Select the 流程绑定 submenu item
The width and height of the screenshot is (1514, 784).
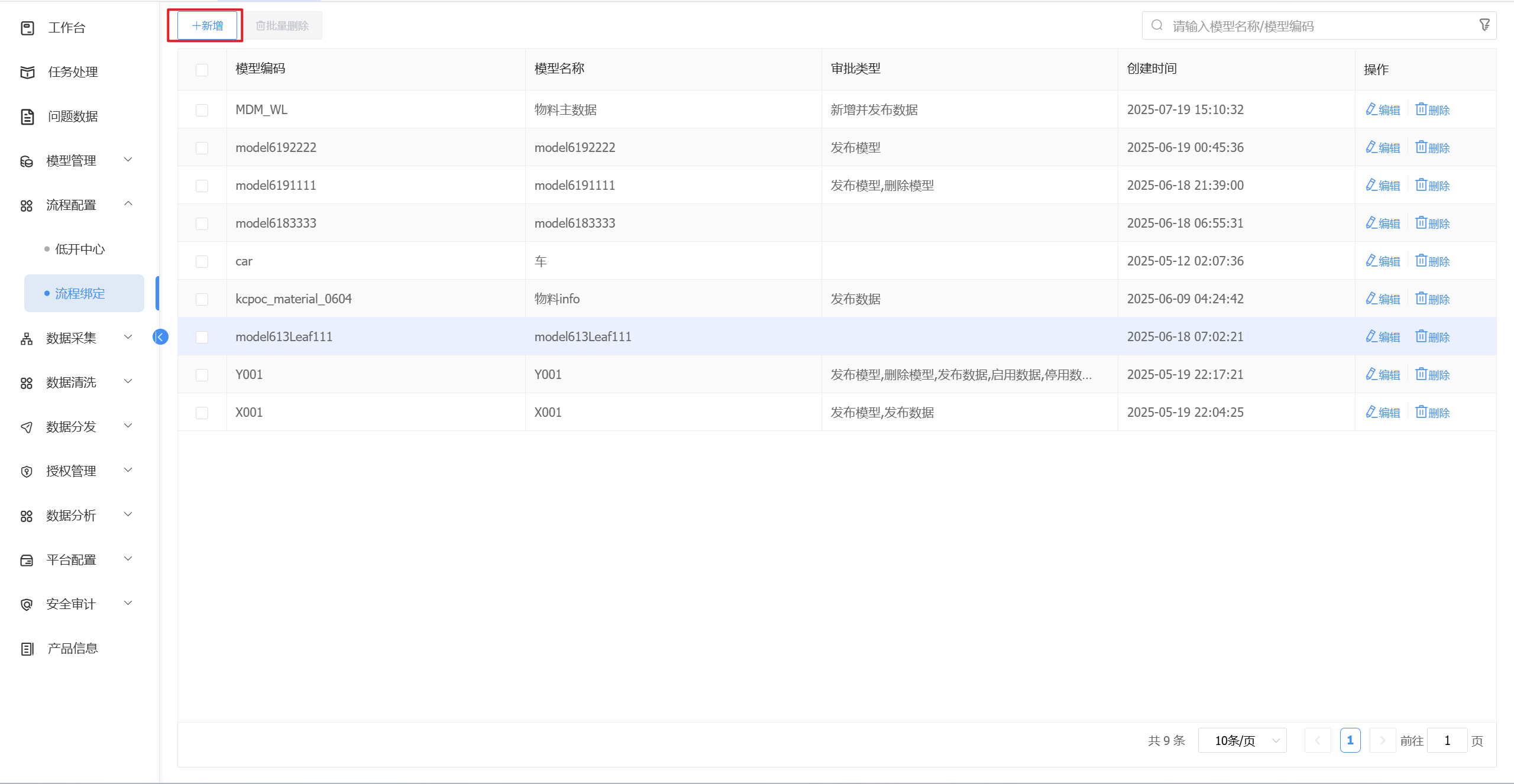pos(80,294)
